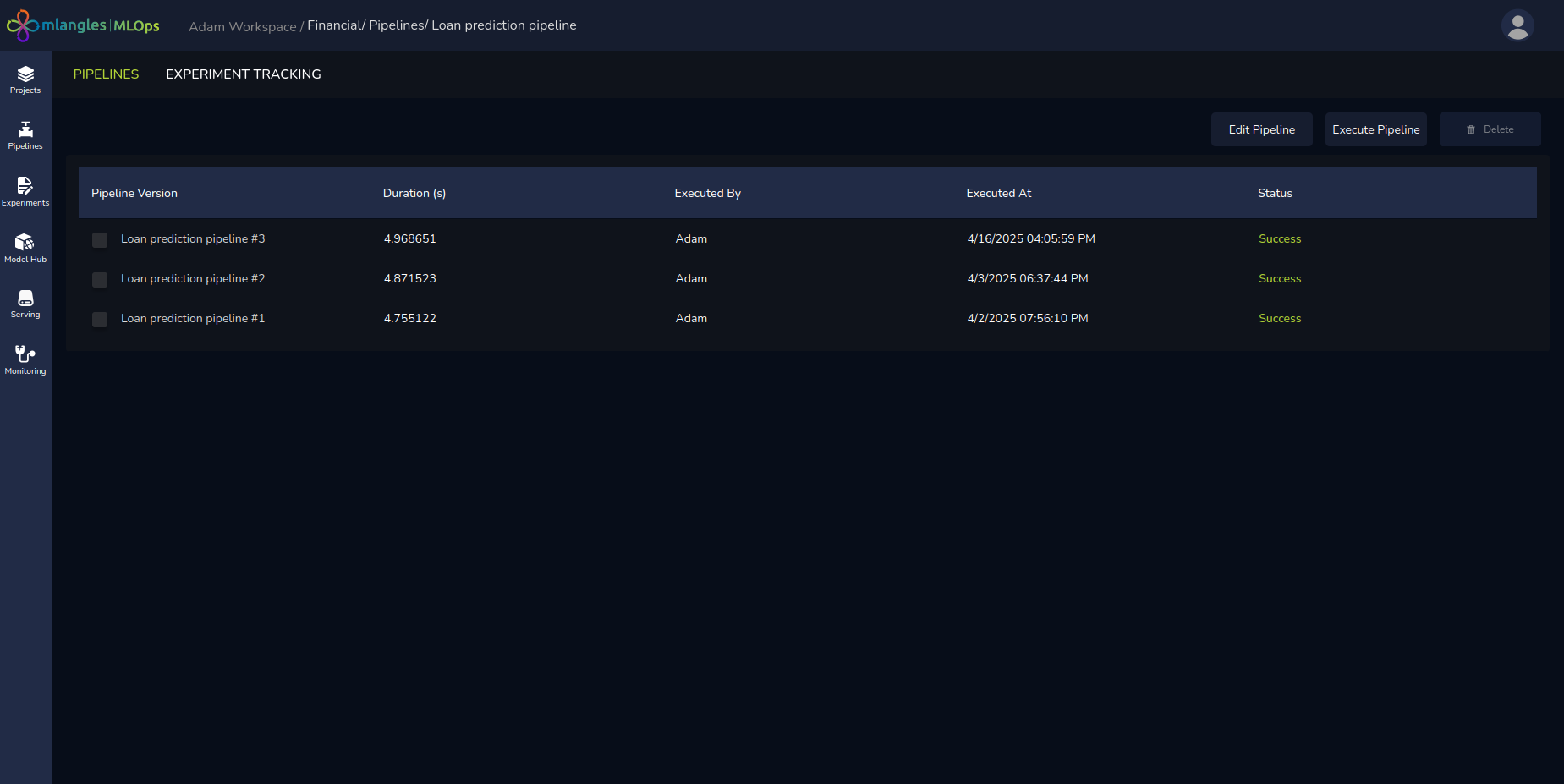Go to Experiments in the sidebar
1564x784 pixels.
pyautogui.click(x=25, y=191)
